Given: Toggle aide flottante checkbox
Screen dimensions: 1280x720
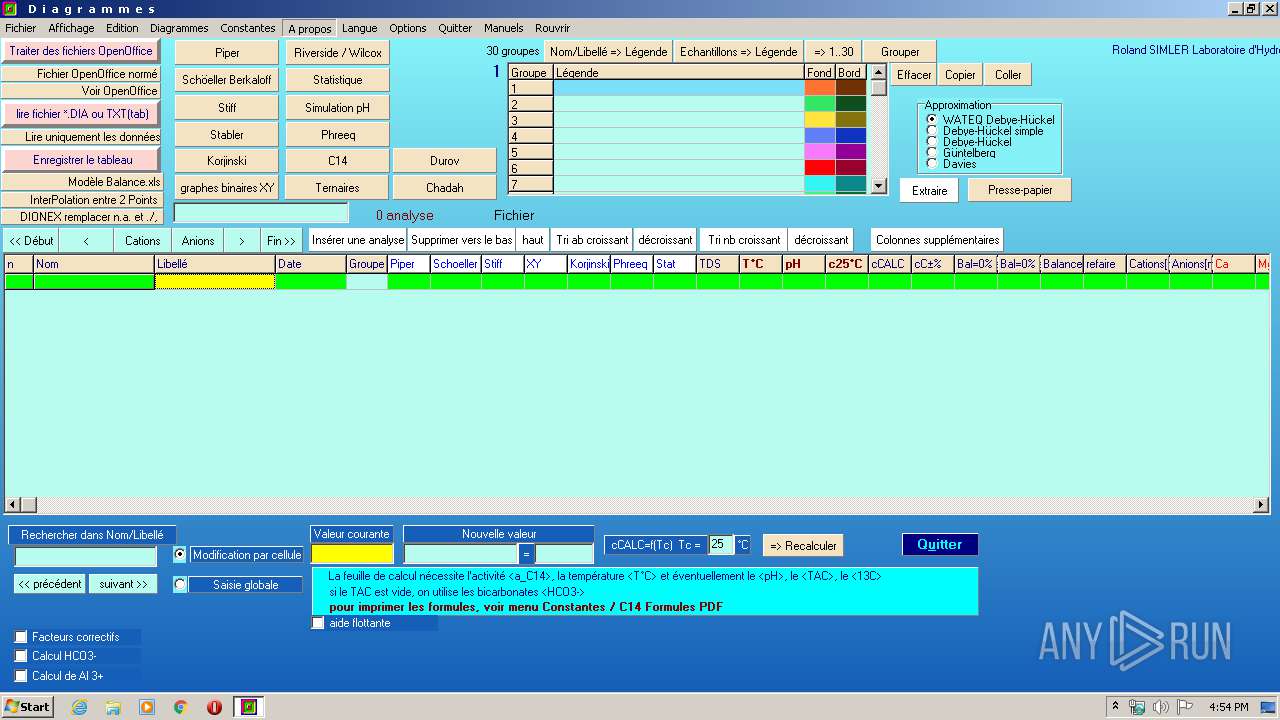Looking at the screenshot, I should 318,623.
